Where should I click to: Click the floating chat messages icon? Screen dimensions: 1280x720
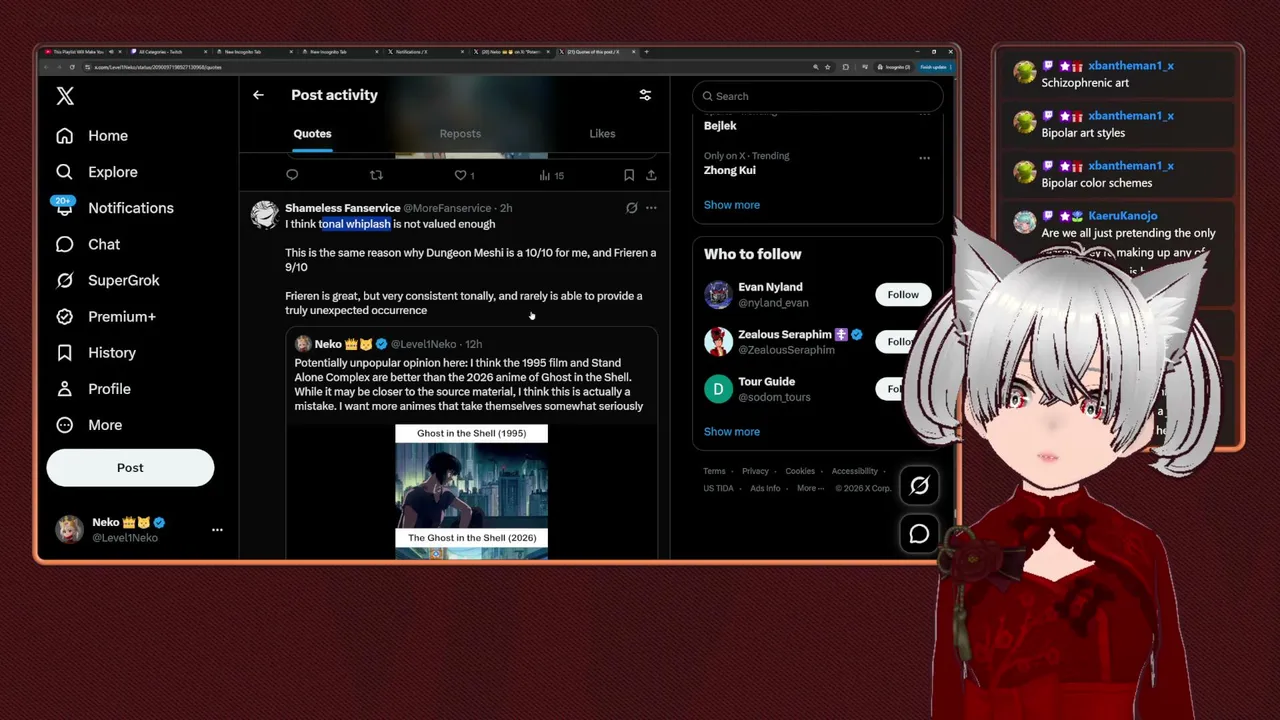tap(919, 534)
